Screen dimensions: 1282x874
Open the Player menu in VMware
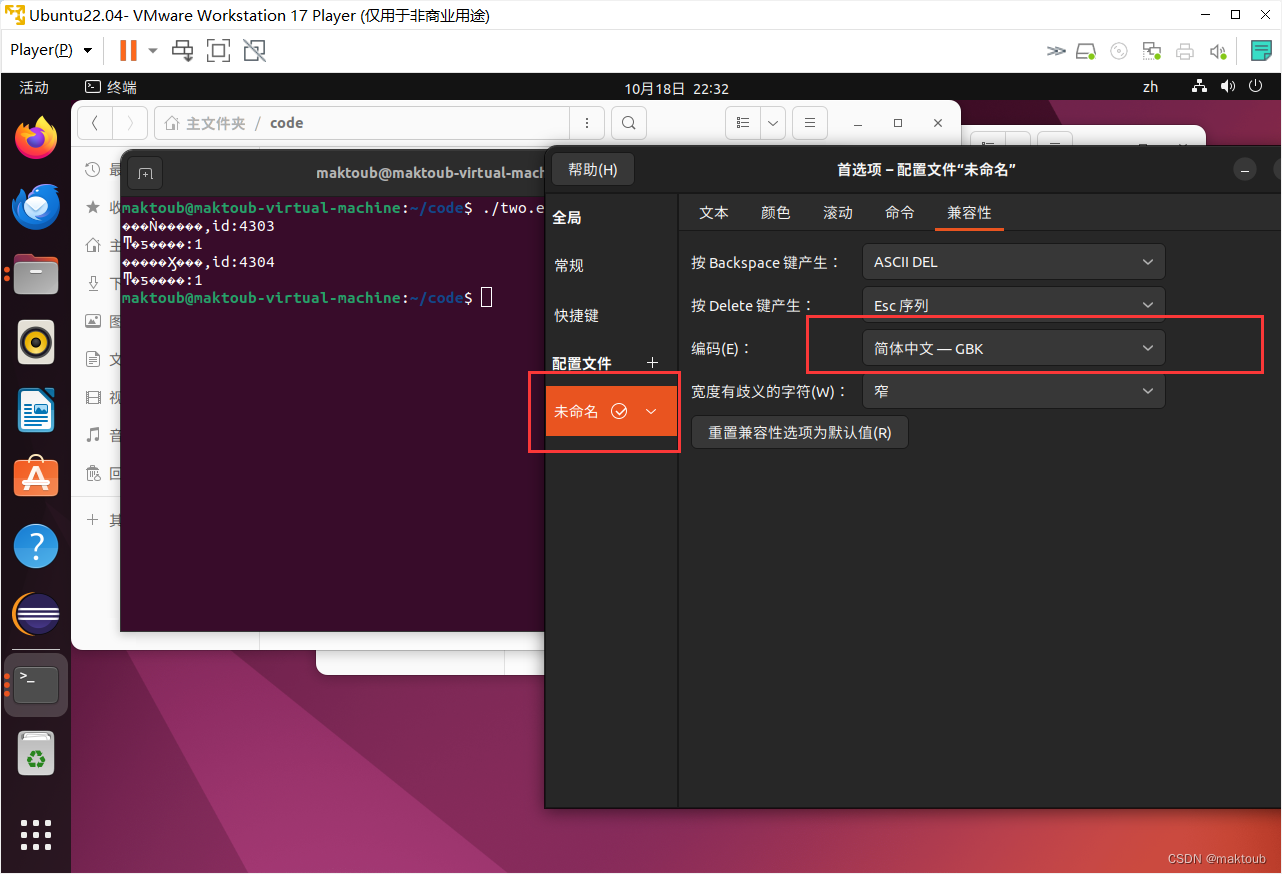click(x=42, y=49)
